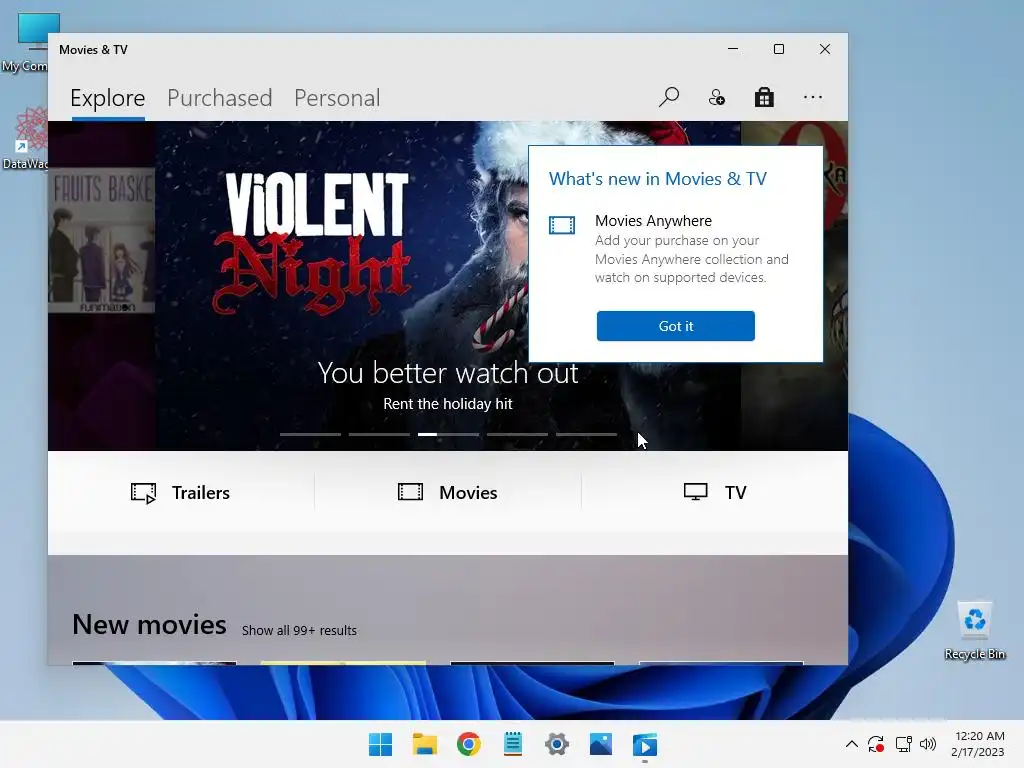Viewport: 1024px width, 768px height.
Task: Select the My Computer desktop icon
Action: [x=26, y=43]
